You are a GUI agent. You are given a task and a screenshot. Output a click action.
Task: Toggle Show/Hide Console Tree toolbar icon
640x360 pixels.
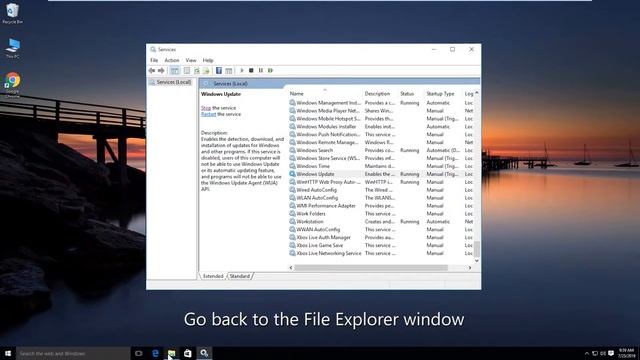(x=175, y=71)
